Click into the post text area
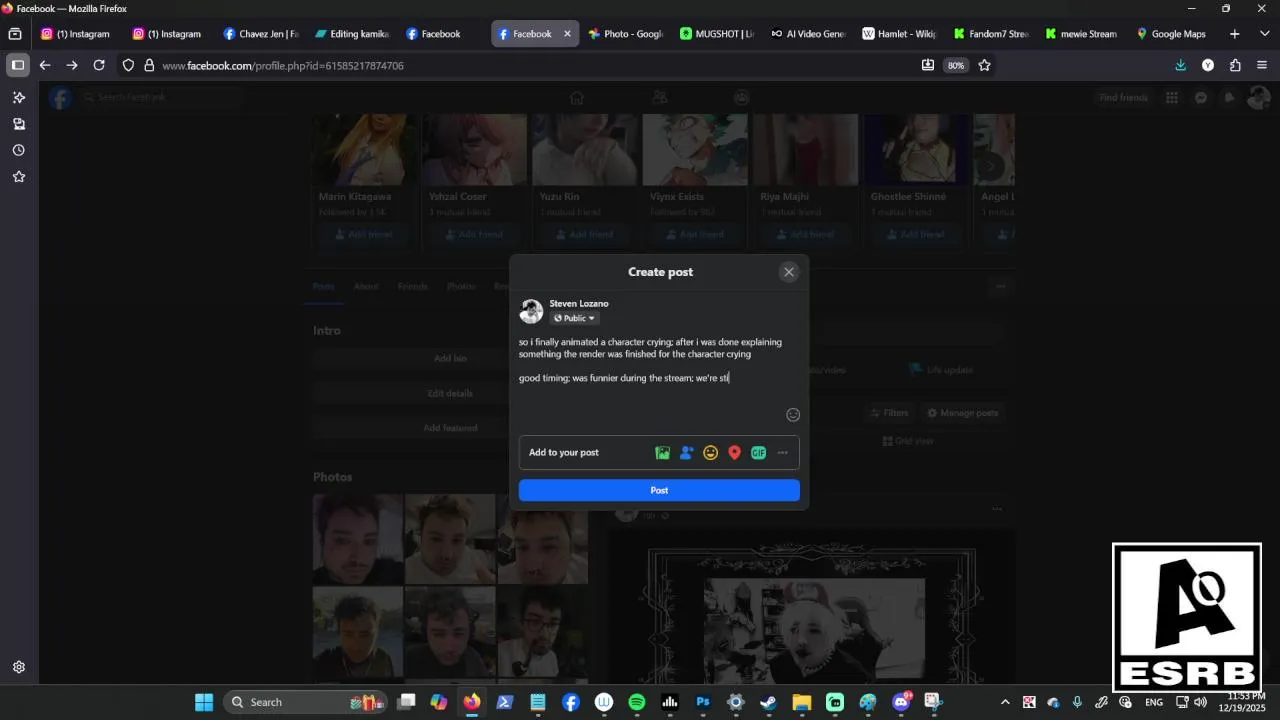 [x=658, y=362]
